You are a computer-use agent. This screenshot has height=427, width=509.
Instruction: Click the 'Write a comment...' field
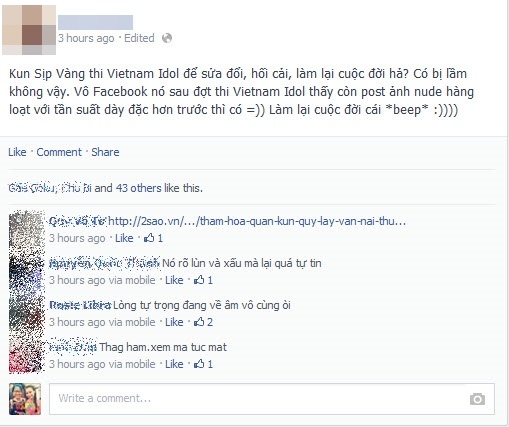(272, 399)
